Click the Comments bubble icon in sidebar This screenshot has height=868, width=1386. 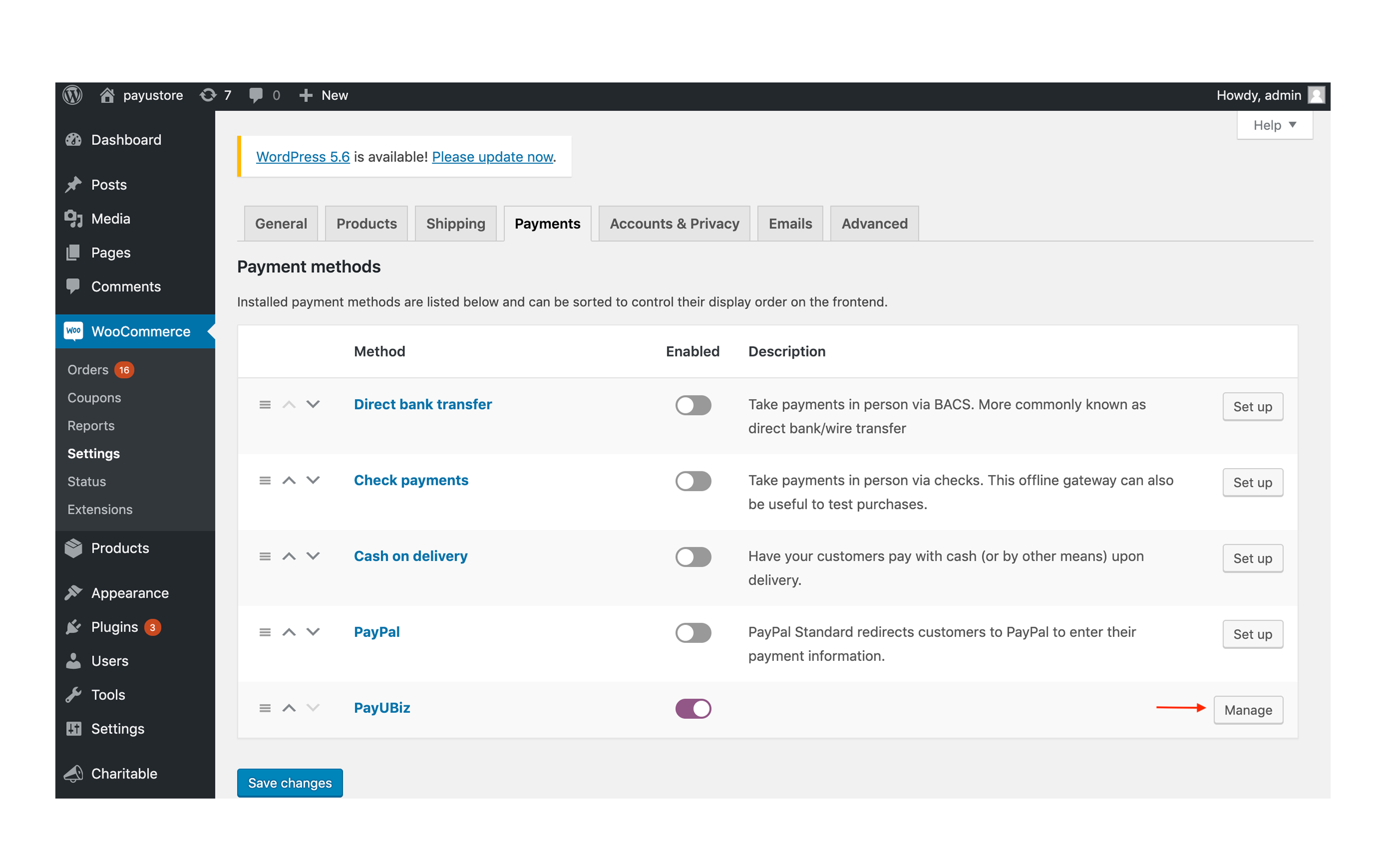pyautogui.click(x=73, y=286)
